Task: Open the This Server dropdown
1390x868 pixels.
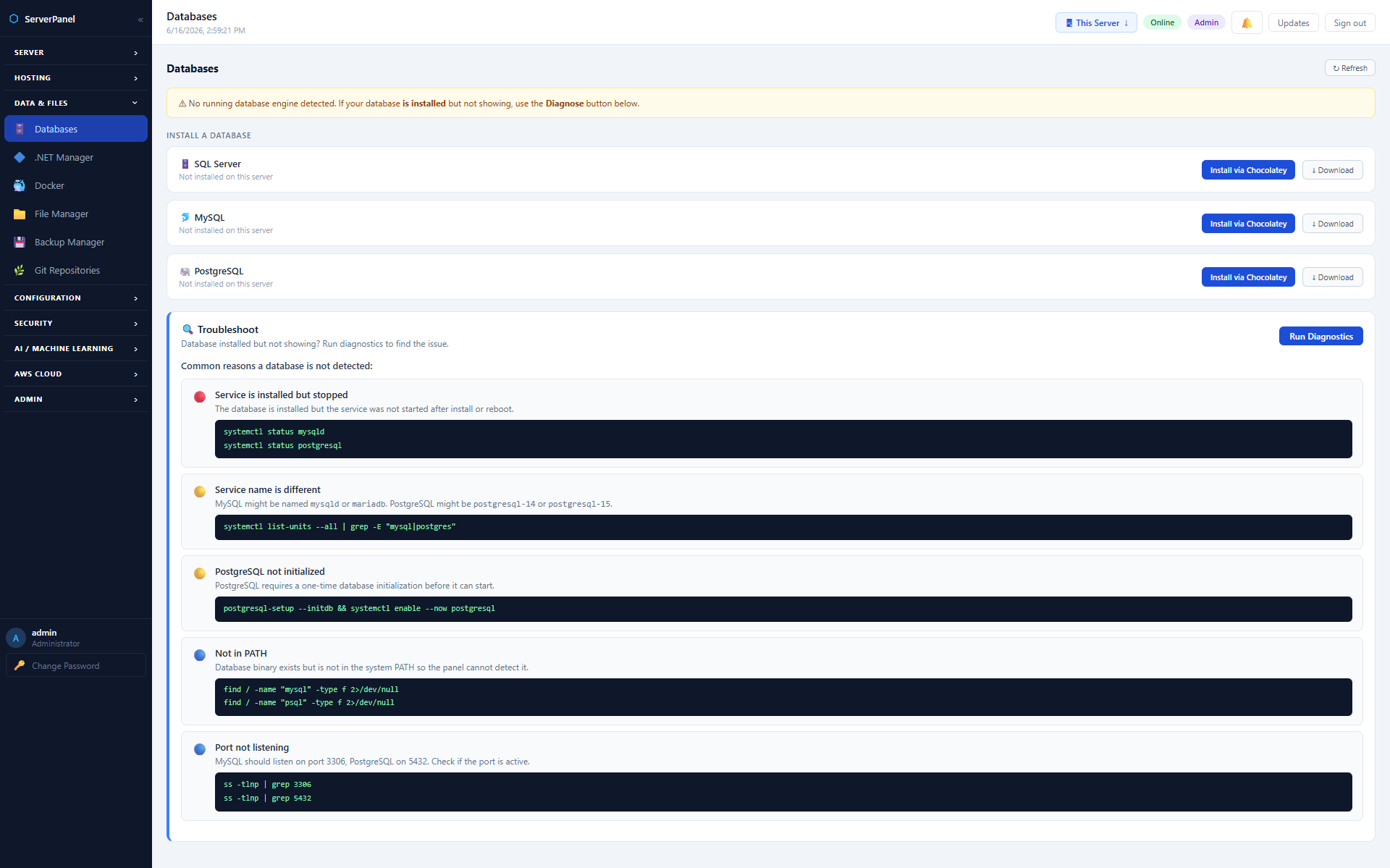Action: click(1096, 22)
